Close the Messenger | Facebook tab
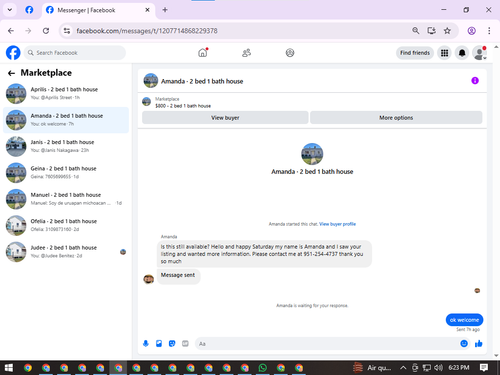Image resolution: width=500 pixels, height=375 pixels. 147,10
